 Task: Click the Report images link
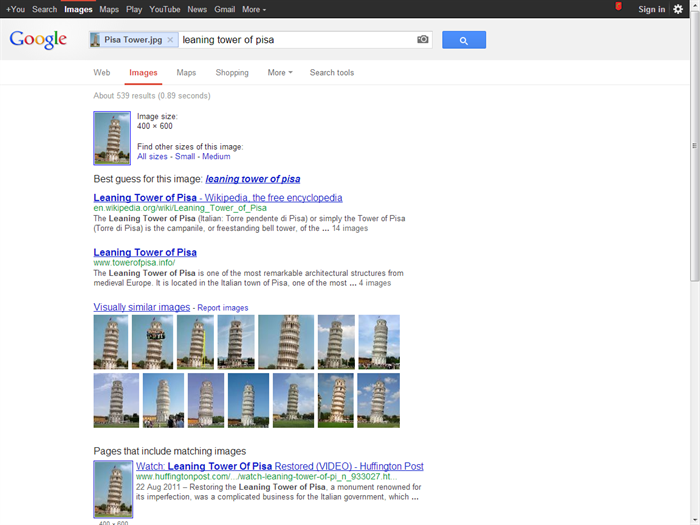pos(223,308)
